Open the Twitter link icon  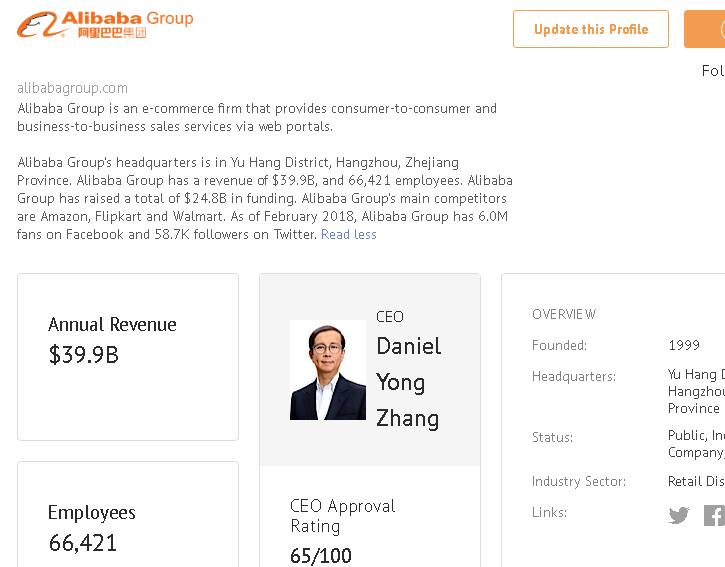coord(679,515)
